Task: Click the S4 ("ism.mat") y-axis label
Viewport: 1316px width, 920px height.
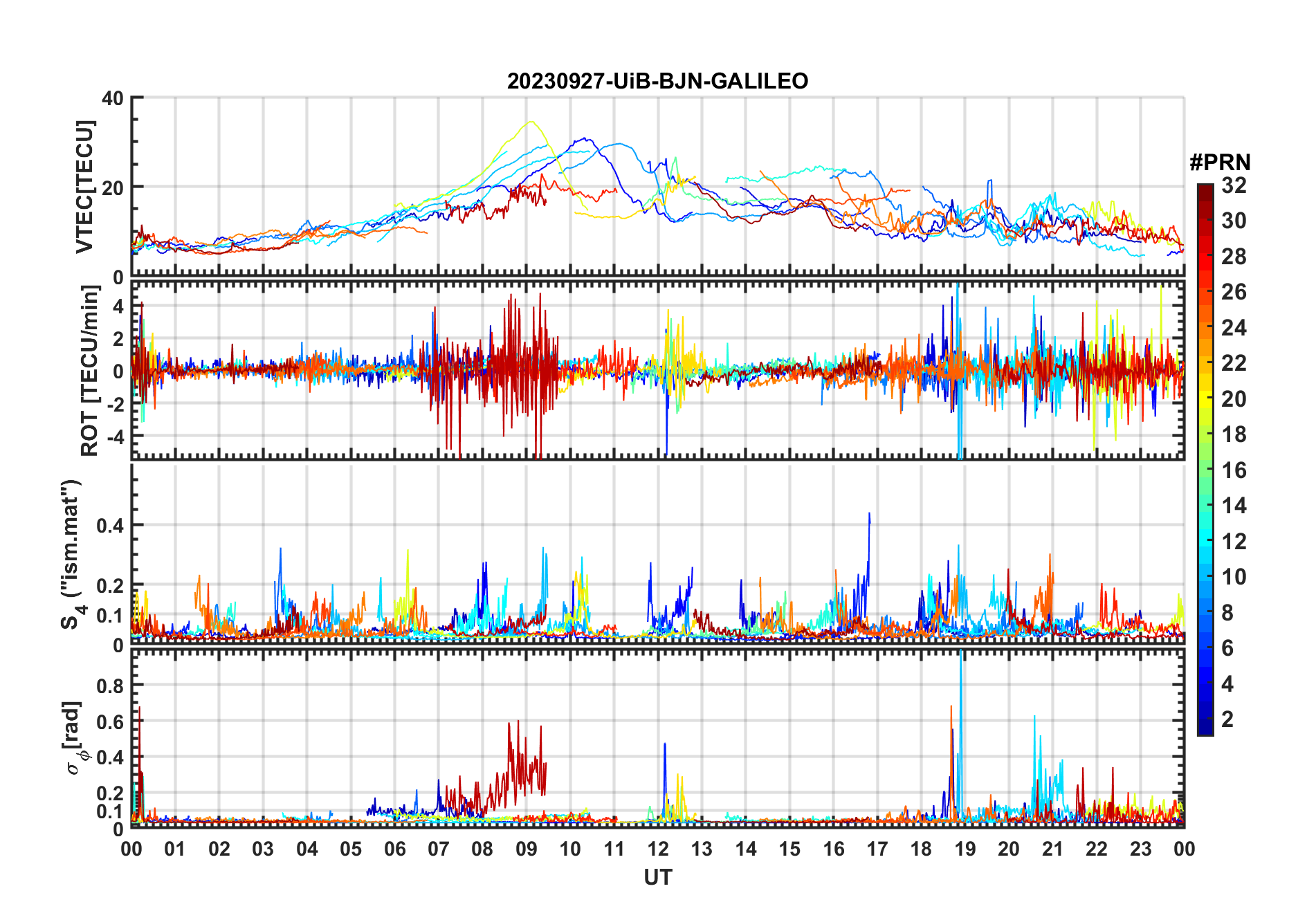Action: [71, 553]
